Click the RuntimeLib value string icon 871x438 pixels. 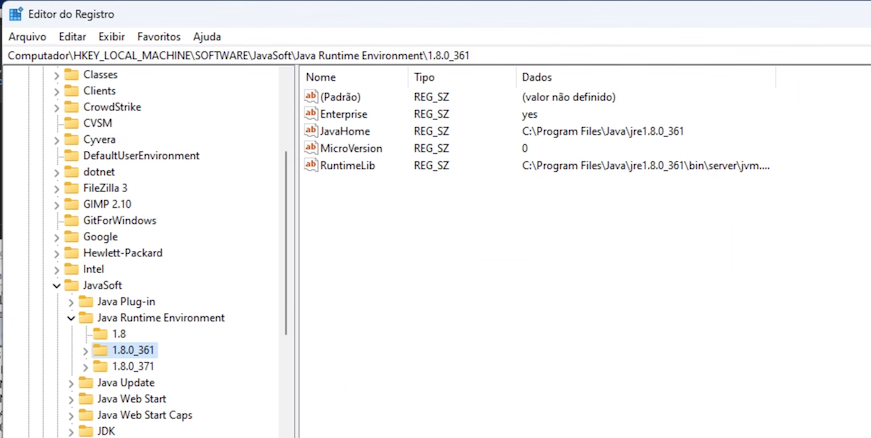[x=311, y=165]
